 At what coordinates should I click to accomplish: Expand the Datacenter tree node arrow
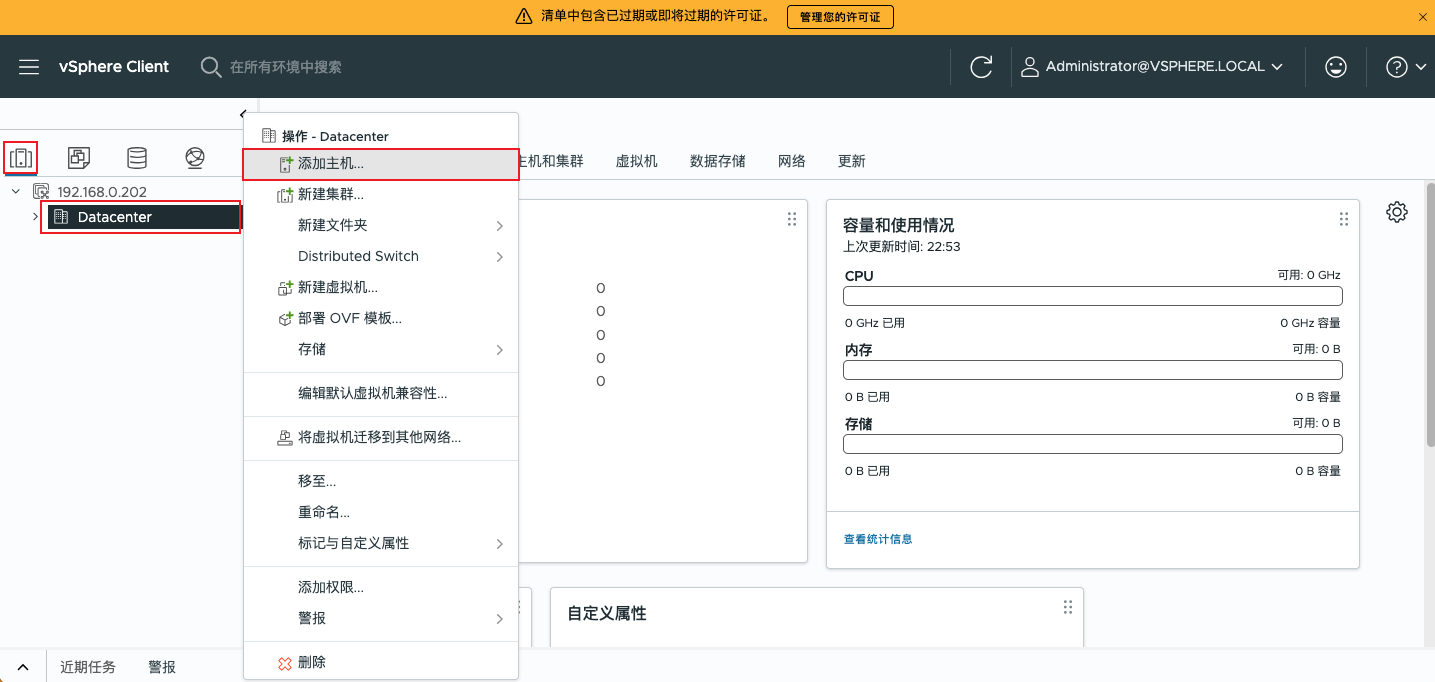click(x=35, y=217)
